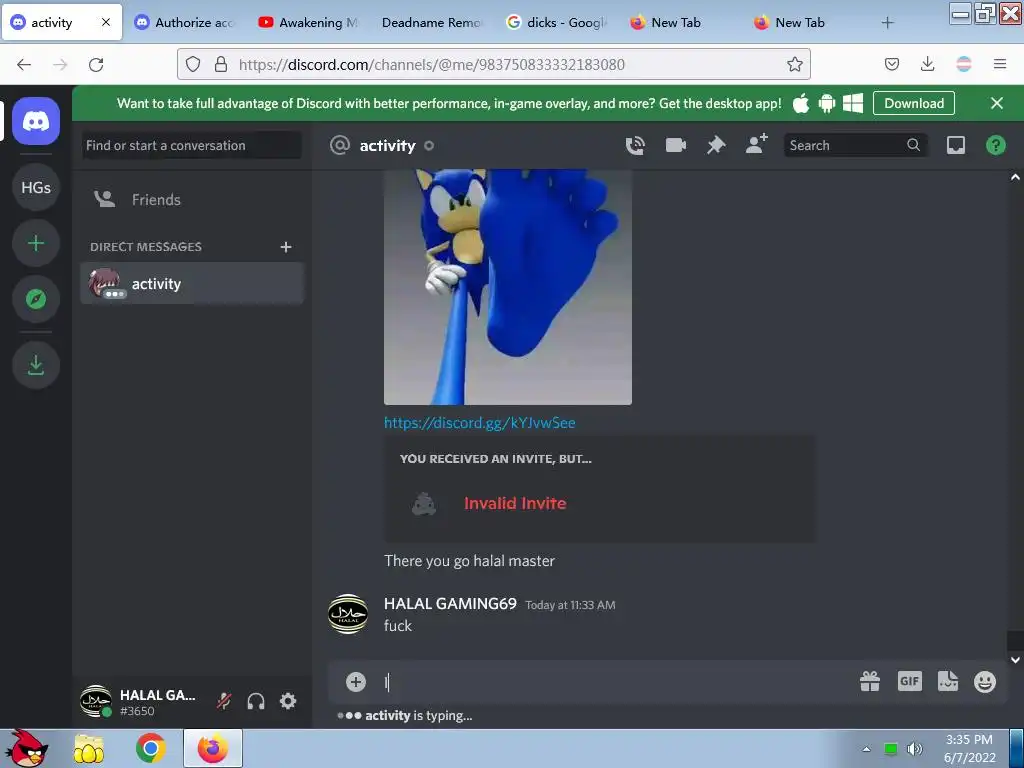Click Find or start a conversation field
The image size is (1024, 768).
193,145
